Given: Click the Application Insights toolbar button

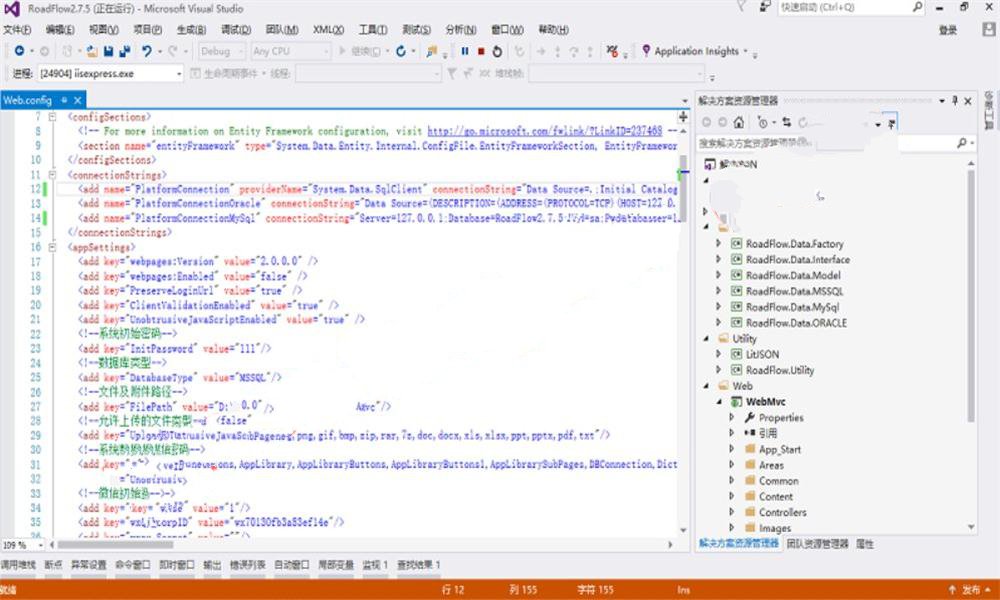Looking at the screenshot, I should click(x=695, y=51).
